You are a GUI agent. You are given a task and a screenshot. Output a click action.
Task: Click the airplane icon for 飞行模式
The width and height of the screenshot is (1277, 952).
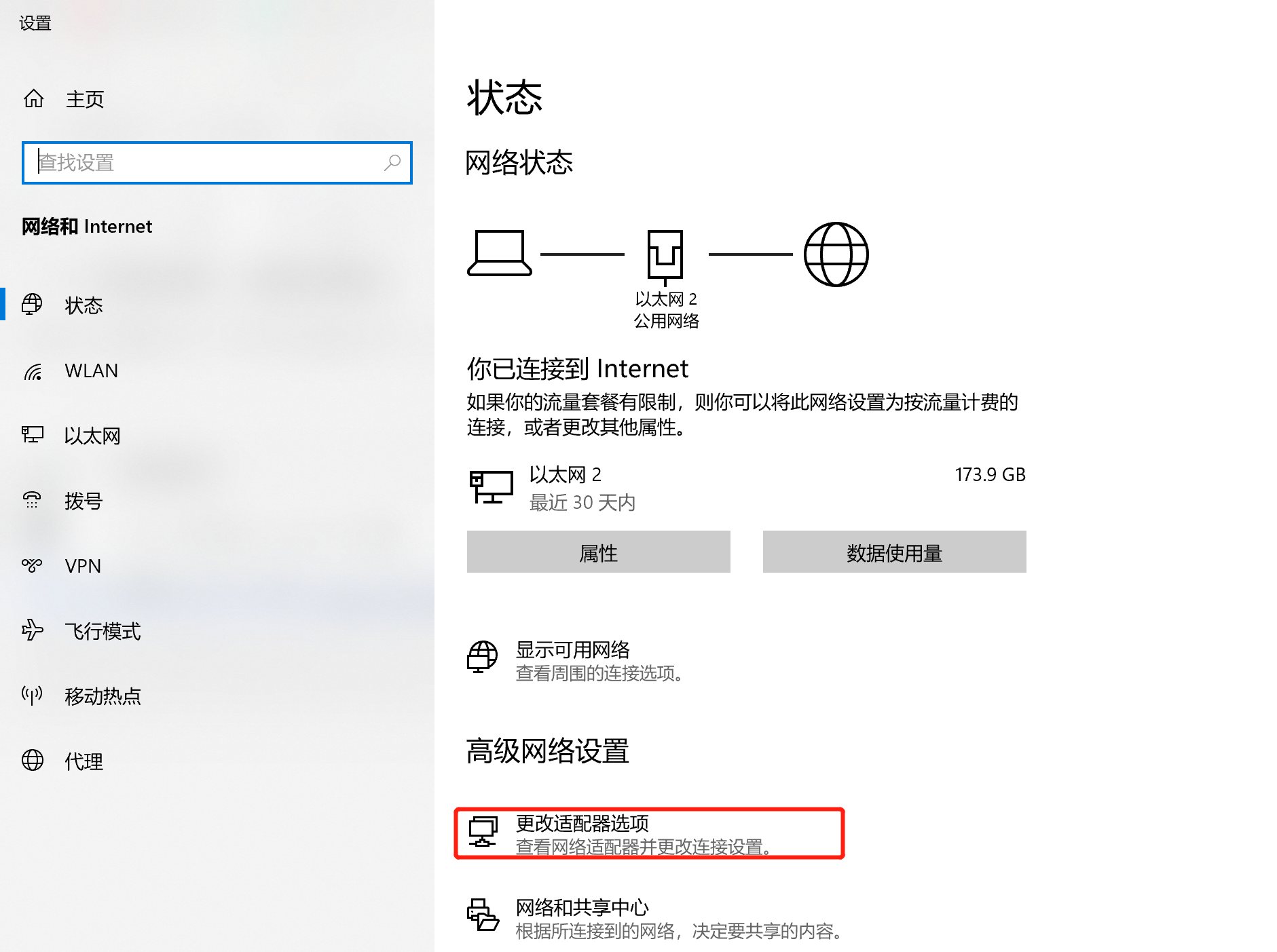[x=32, y=630]
